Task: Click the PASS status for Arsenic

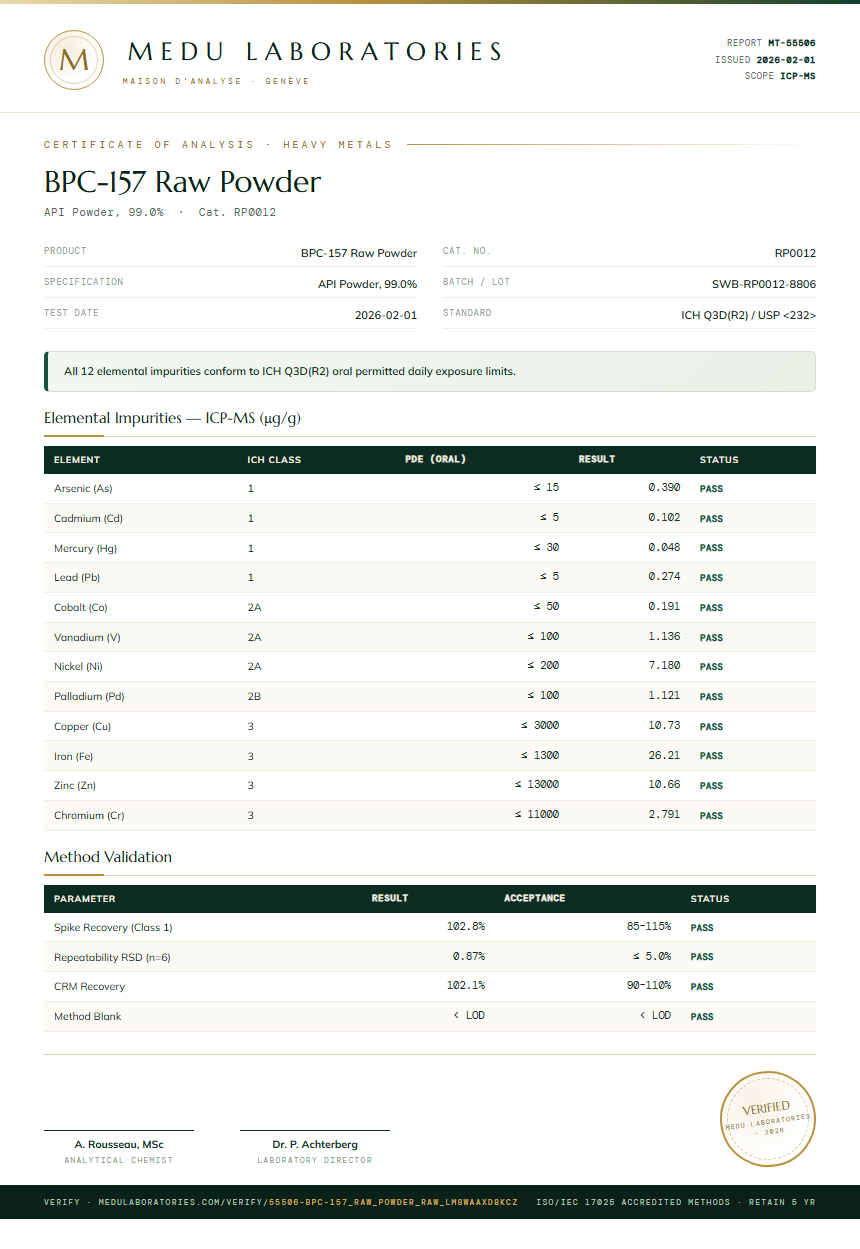Action: [711, 489]
